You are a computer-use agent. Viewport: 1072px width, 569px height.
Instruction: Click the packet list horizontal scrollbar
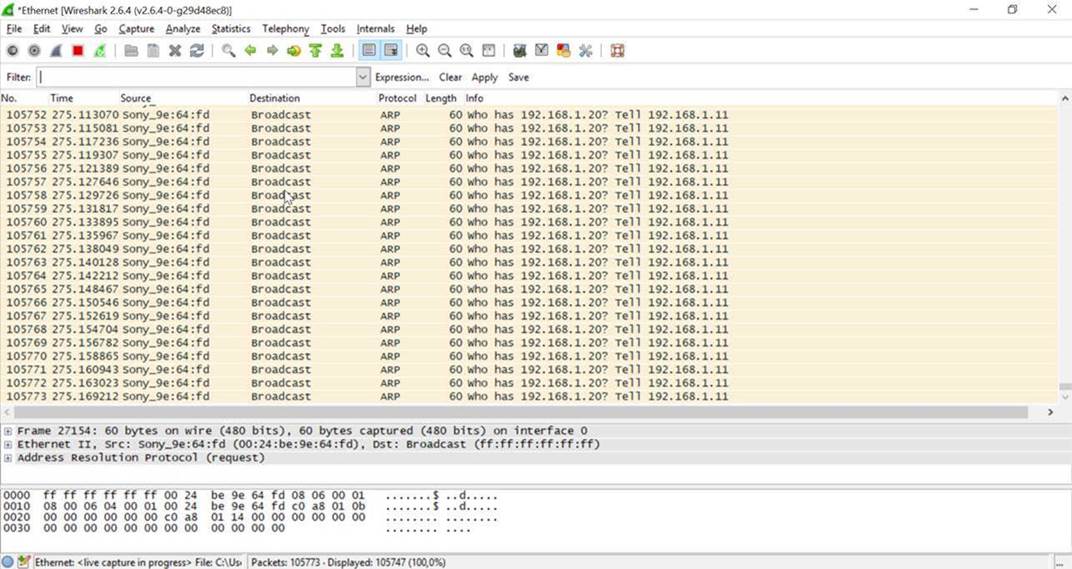(x=521, y=412)
